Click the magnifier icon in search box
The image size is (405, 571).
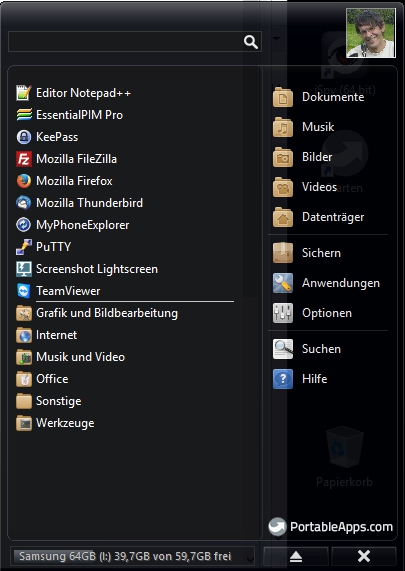(x=251, y=42)
